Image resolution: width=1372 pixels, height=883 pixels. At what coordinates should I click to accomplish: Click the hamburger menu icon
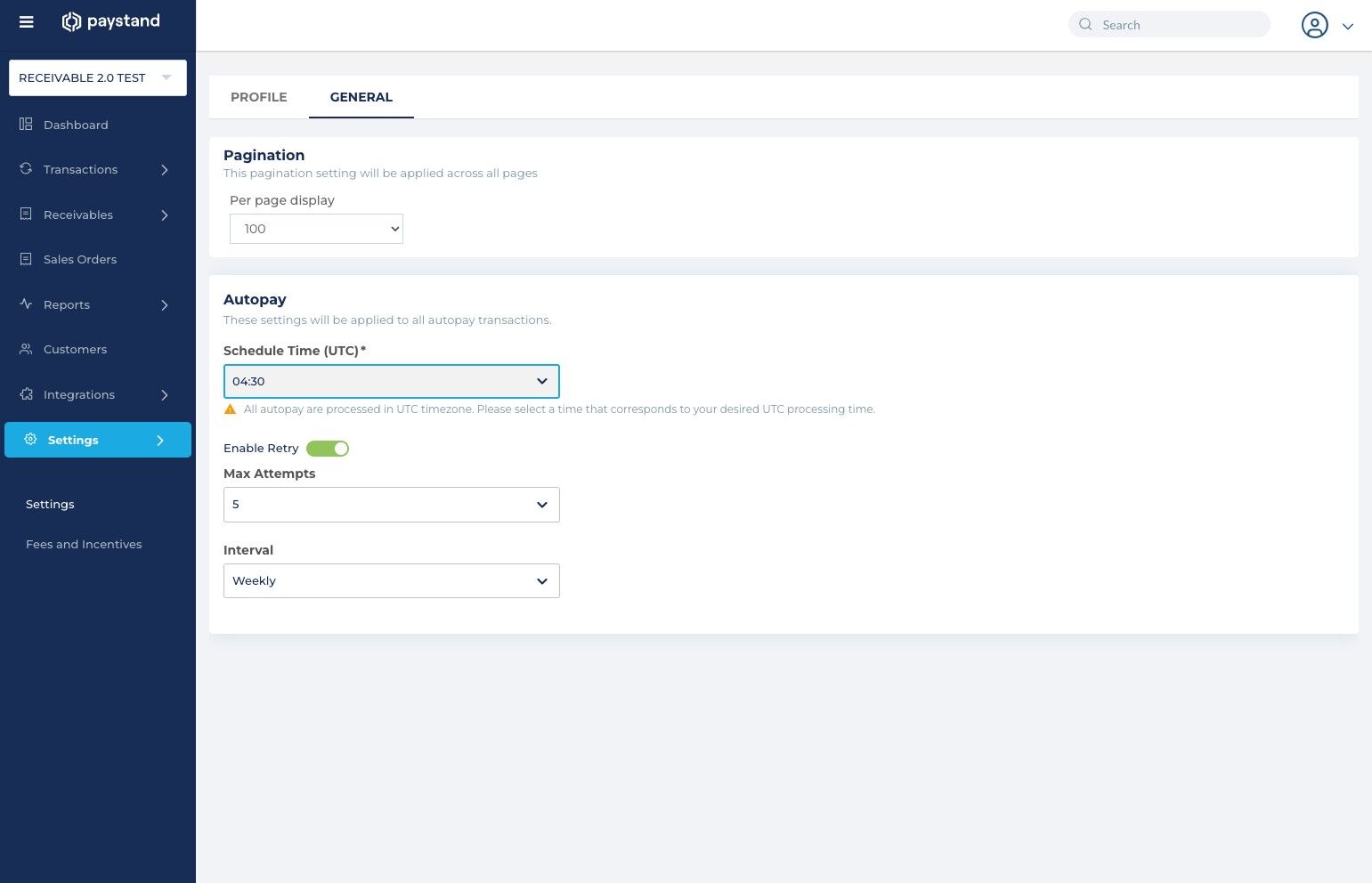coord(26,21)
